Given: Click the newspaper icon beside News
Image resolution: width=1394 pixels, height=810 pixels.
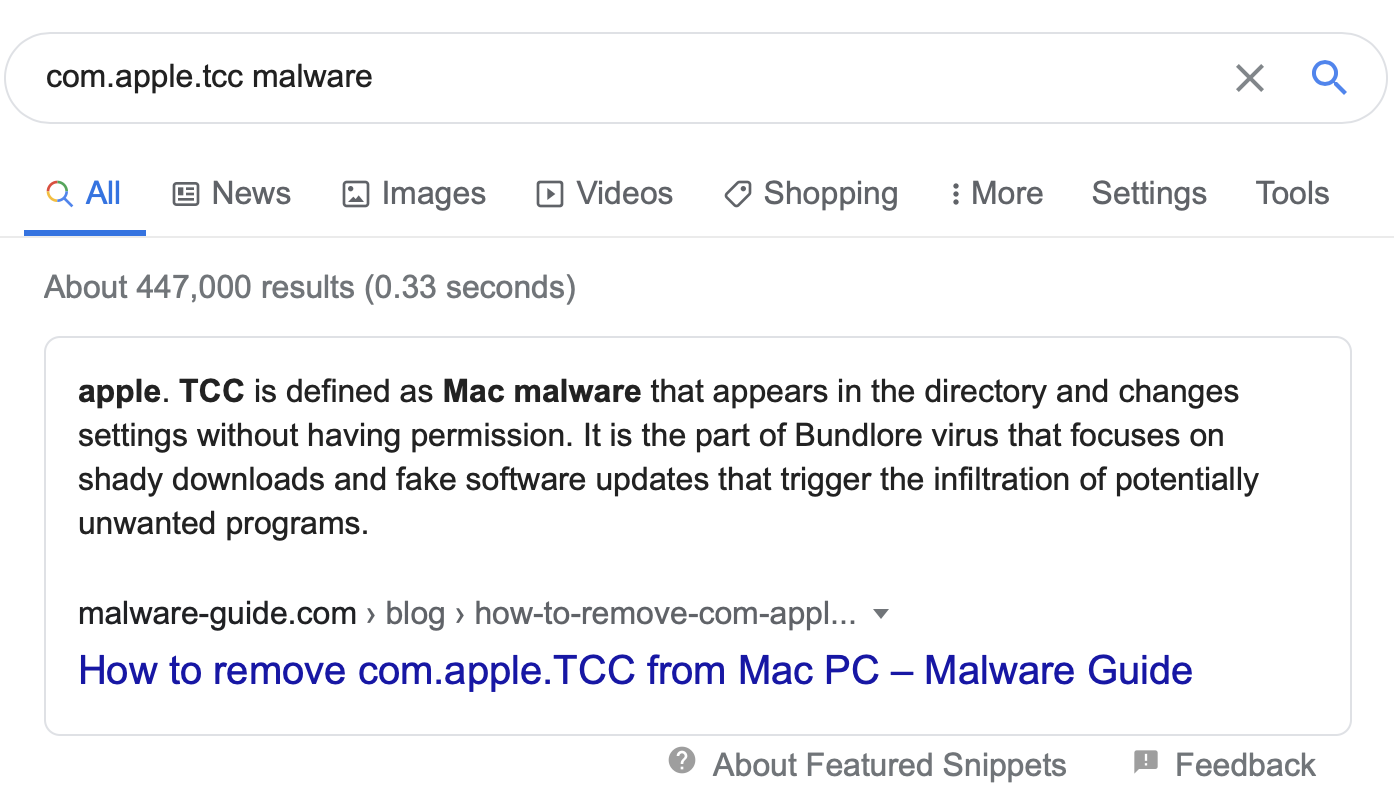Looking at the screenshot, I should (x=186, y=194).
